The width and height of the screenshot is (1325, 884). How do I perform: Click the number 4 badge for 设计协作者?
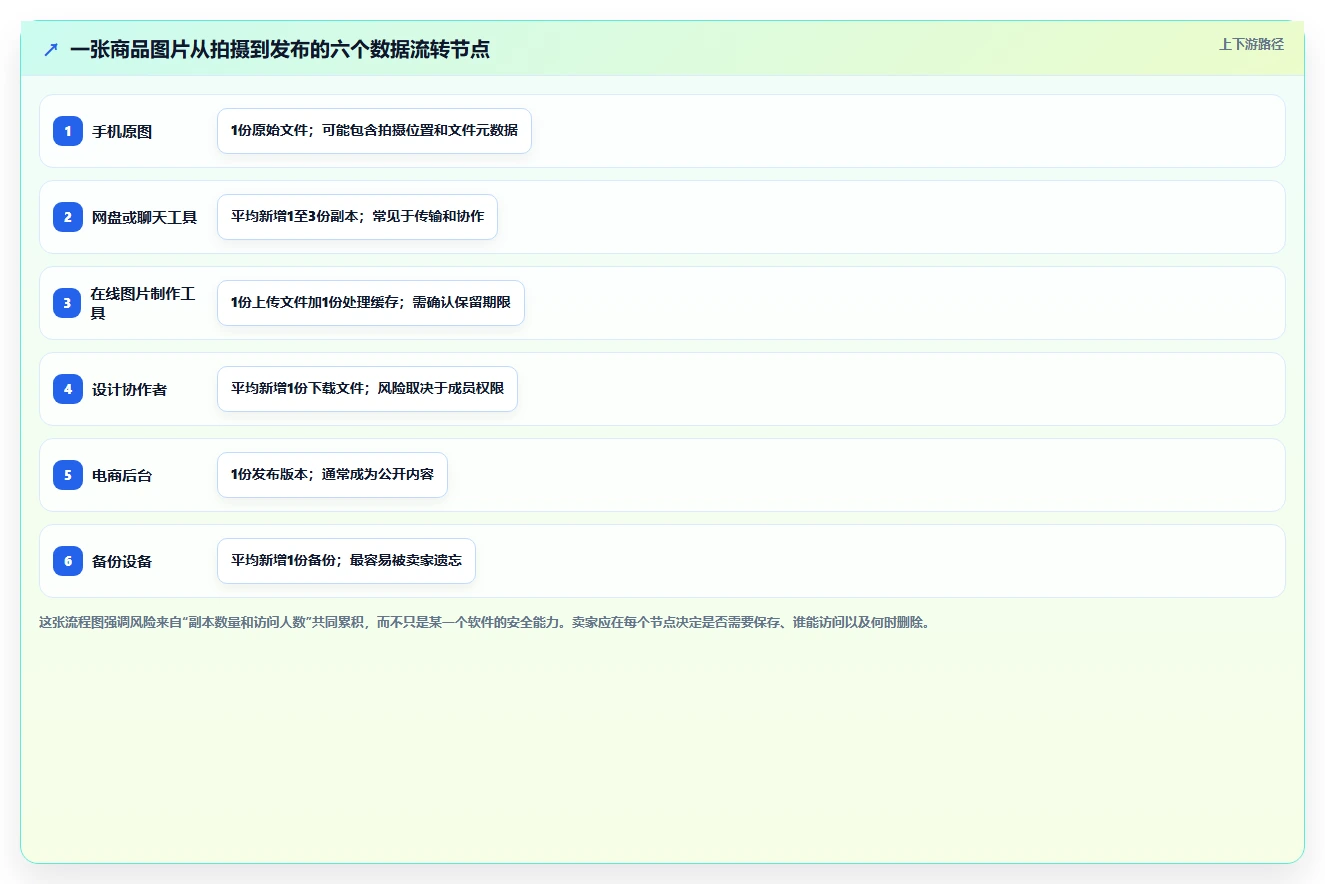pyautogui.click(x=68, y=389)
